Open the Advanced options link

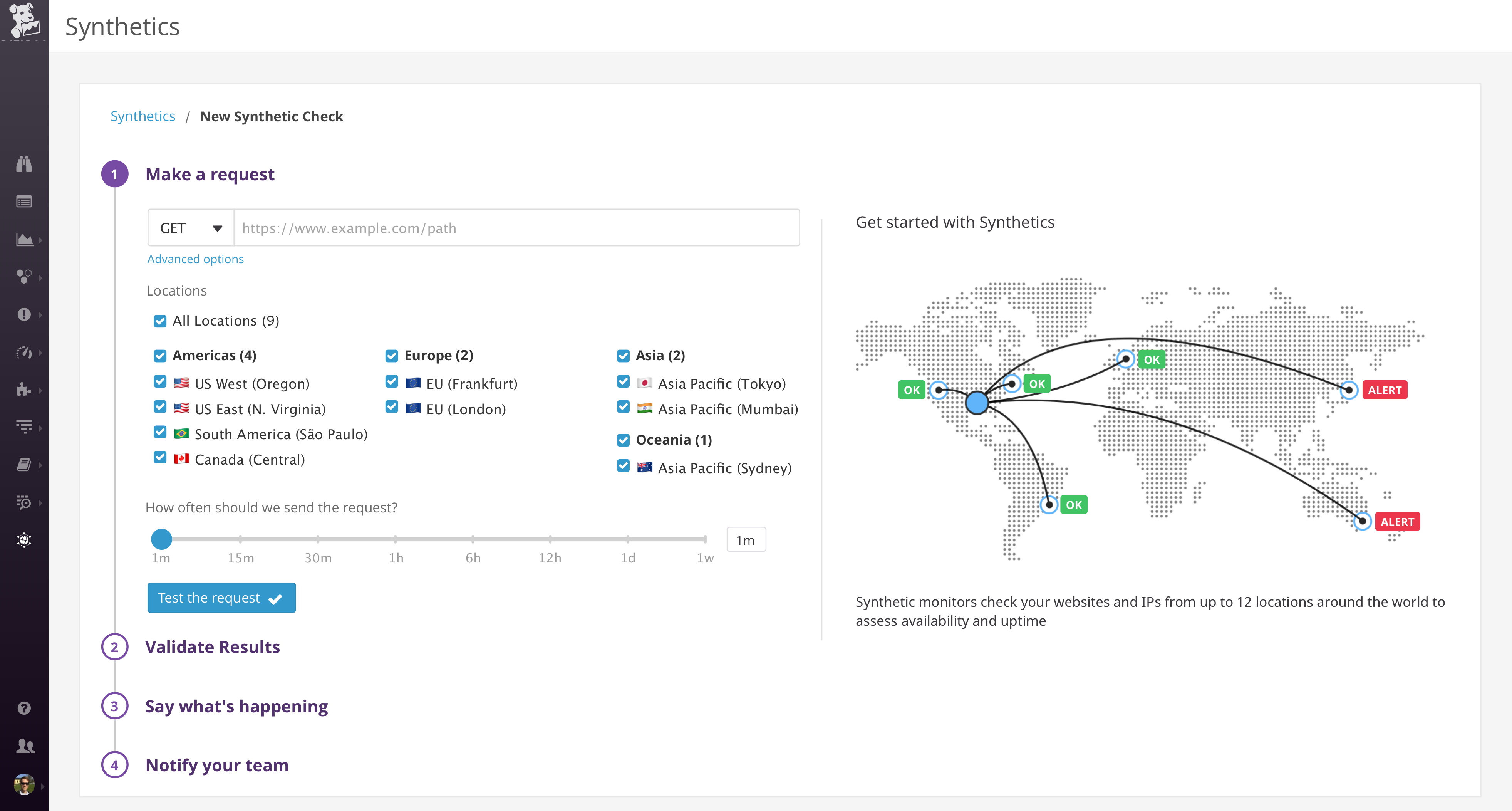tap(196, 259)
